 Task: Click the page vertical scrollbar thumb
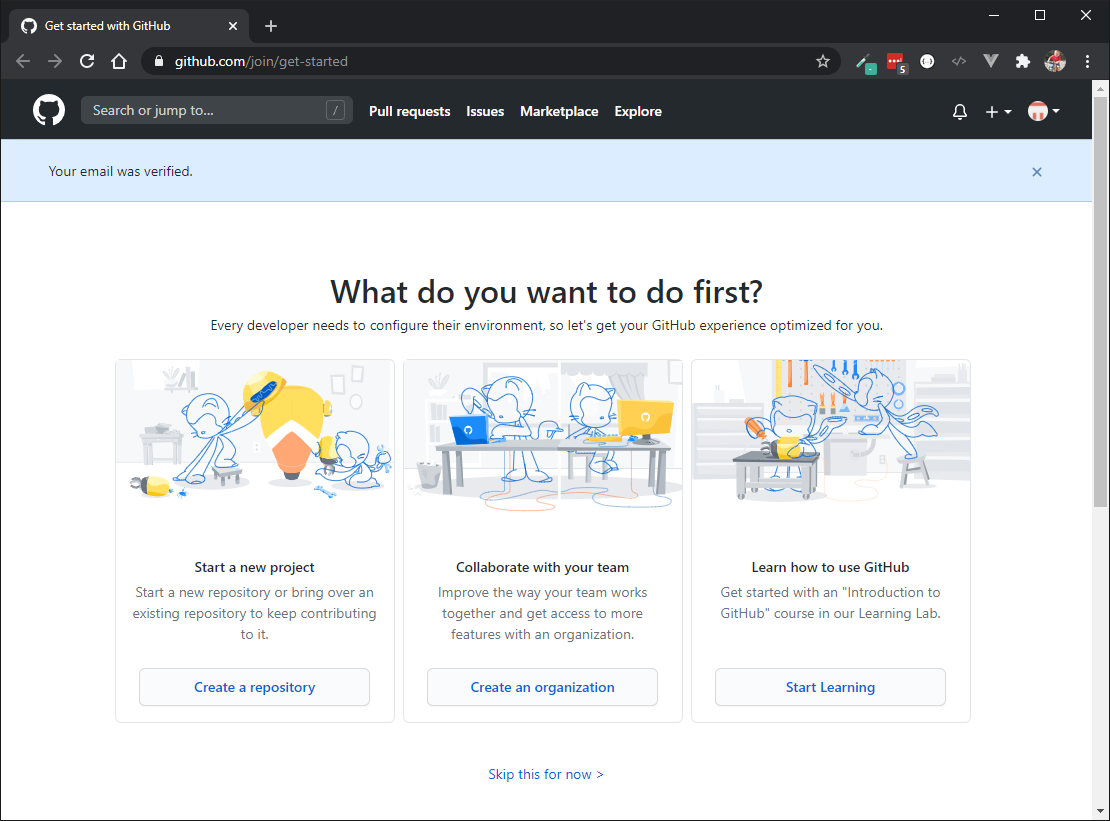coord(1099,301)
